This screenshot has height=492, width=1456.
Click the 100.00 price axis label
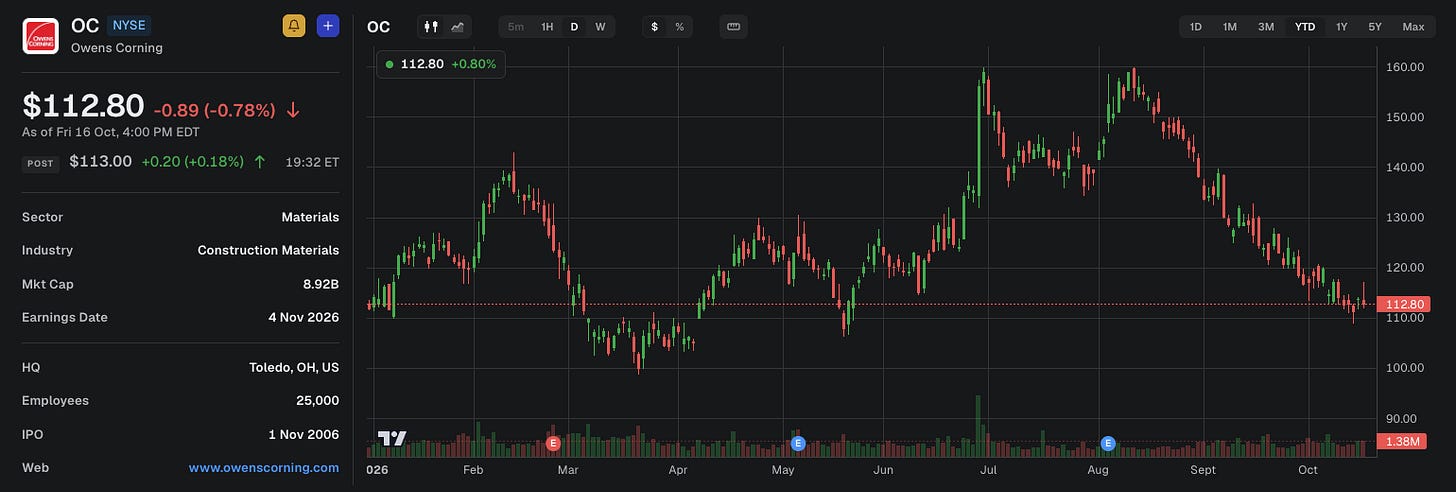coord(1403,368)
